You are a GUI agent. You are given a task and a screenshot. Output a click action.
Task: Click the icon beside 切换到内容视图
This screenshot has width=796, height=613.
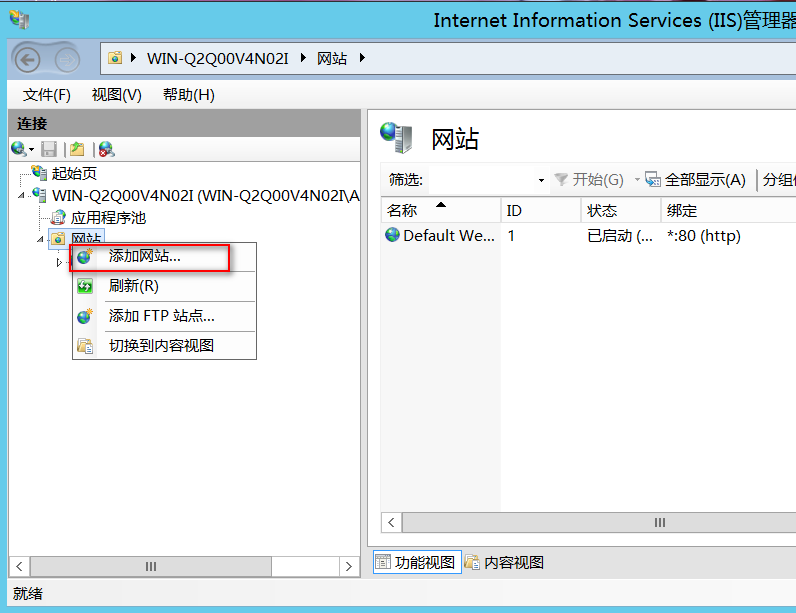(85, 346)
